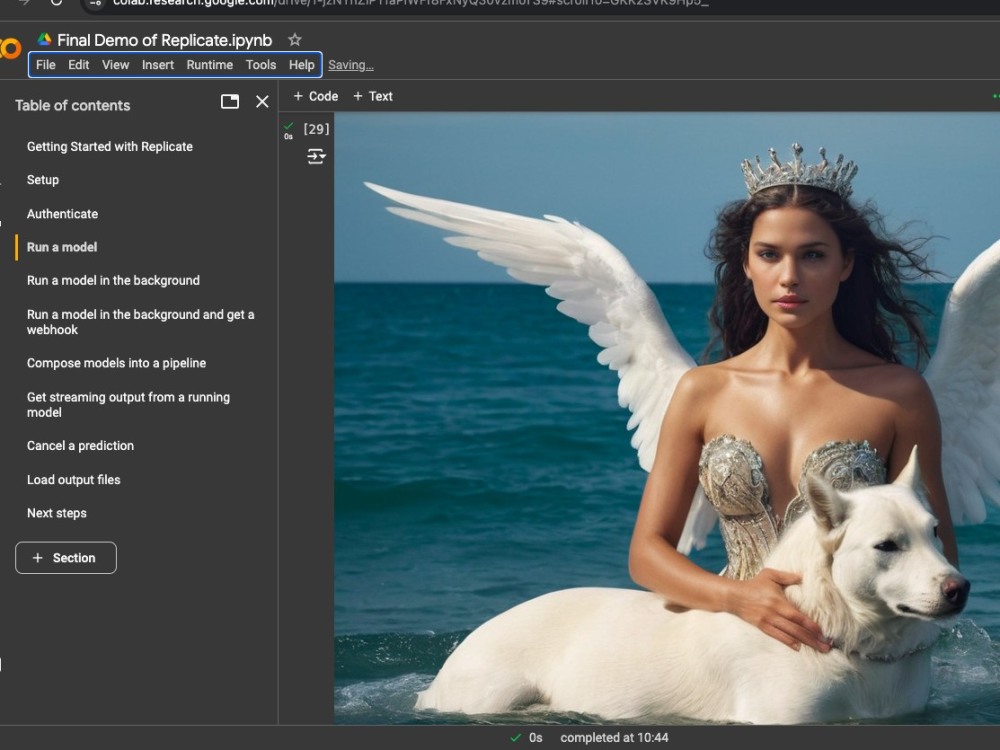Open the Edit menu

78,64
